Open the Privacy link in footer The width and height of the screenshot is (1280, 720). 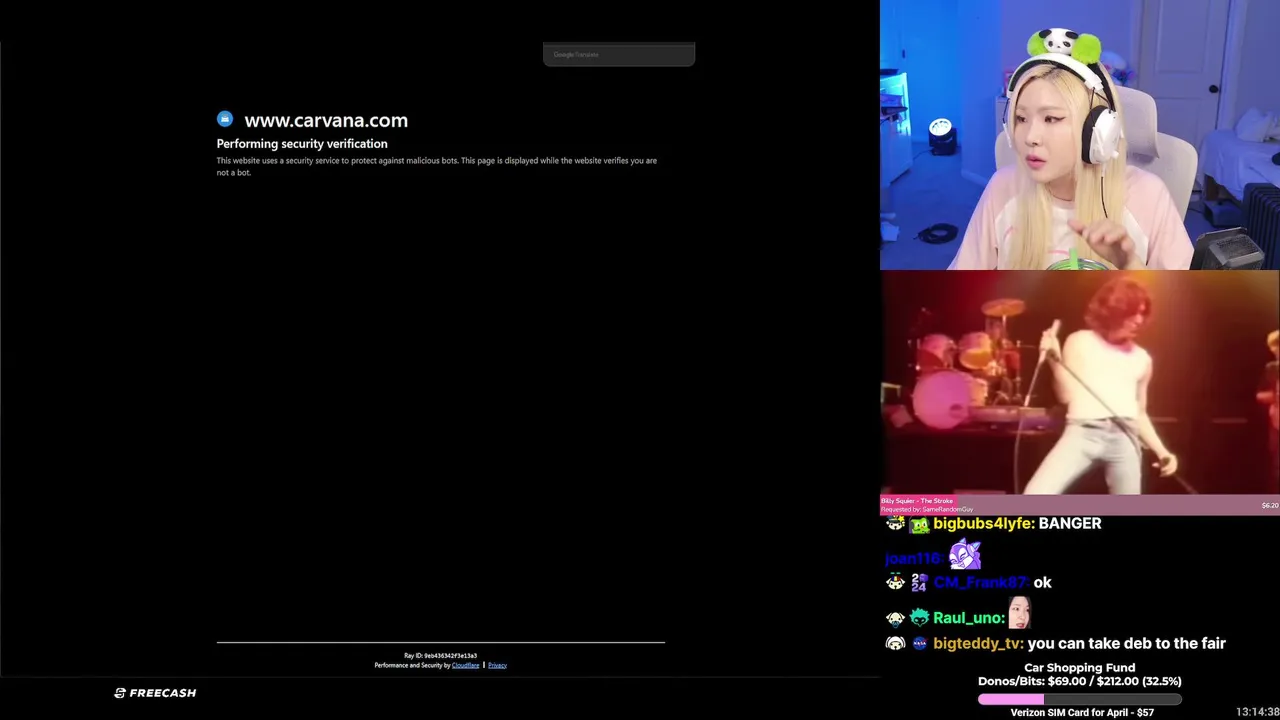[x=497, y=665]
